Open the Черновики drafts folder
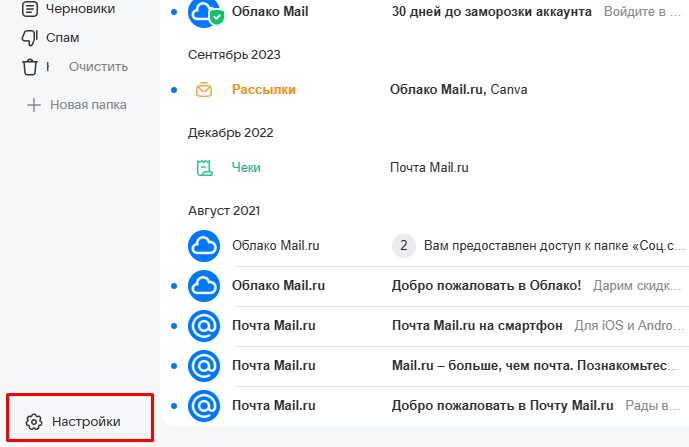The width and height of the screenshot is (689, 447). 80,8
